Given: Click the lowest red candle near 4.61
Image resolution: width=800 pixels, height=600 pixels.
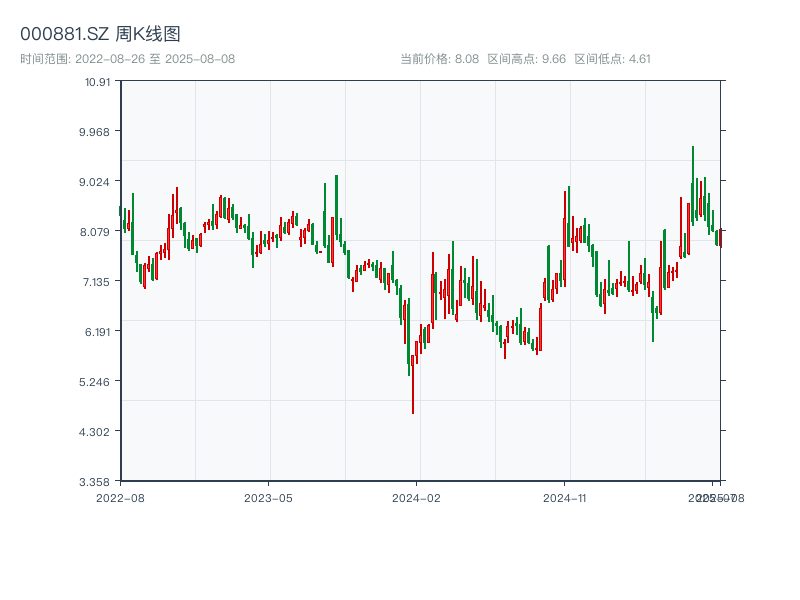Looking at the screenshot, I should [413, 385].
